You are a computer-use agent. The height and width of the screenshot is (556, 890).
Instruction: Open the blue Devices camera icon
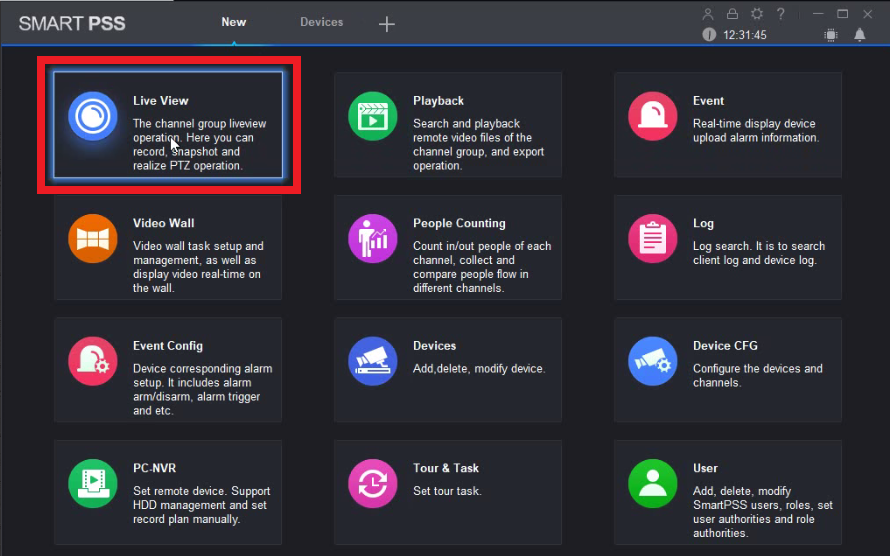click(372, 361)
